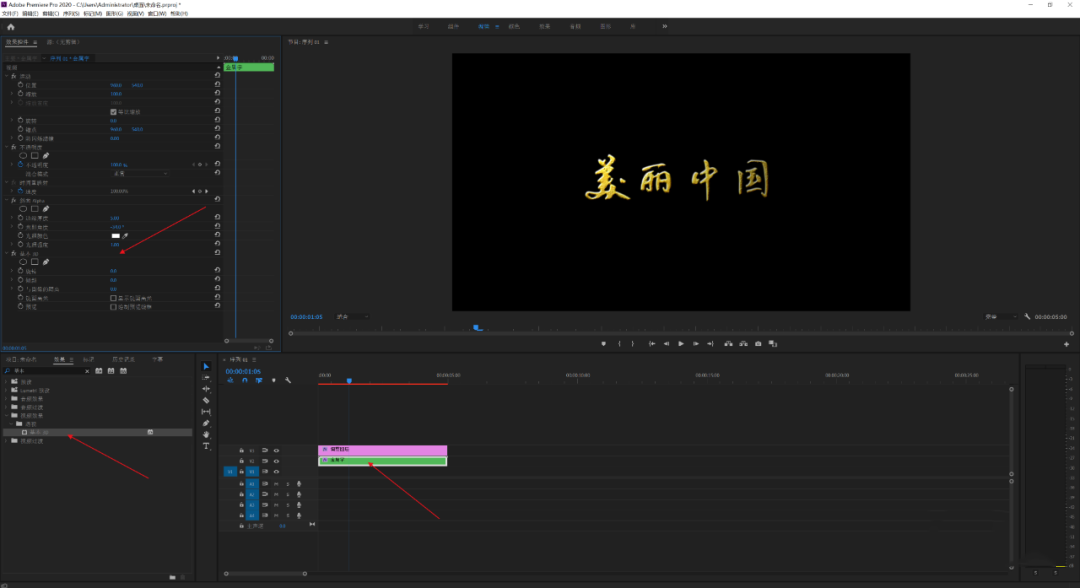Lock the V1 video track

(241, 471)
